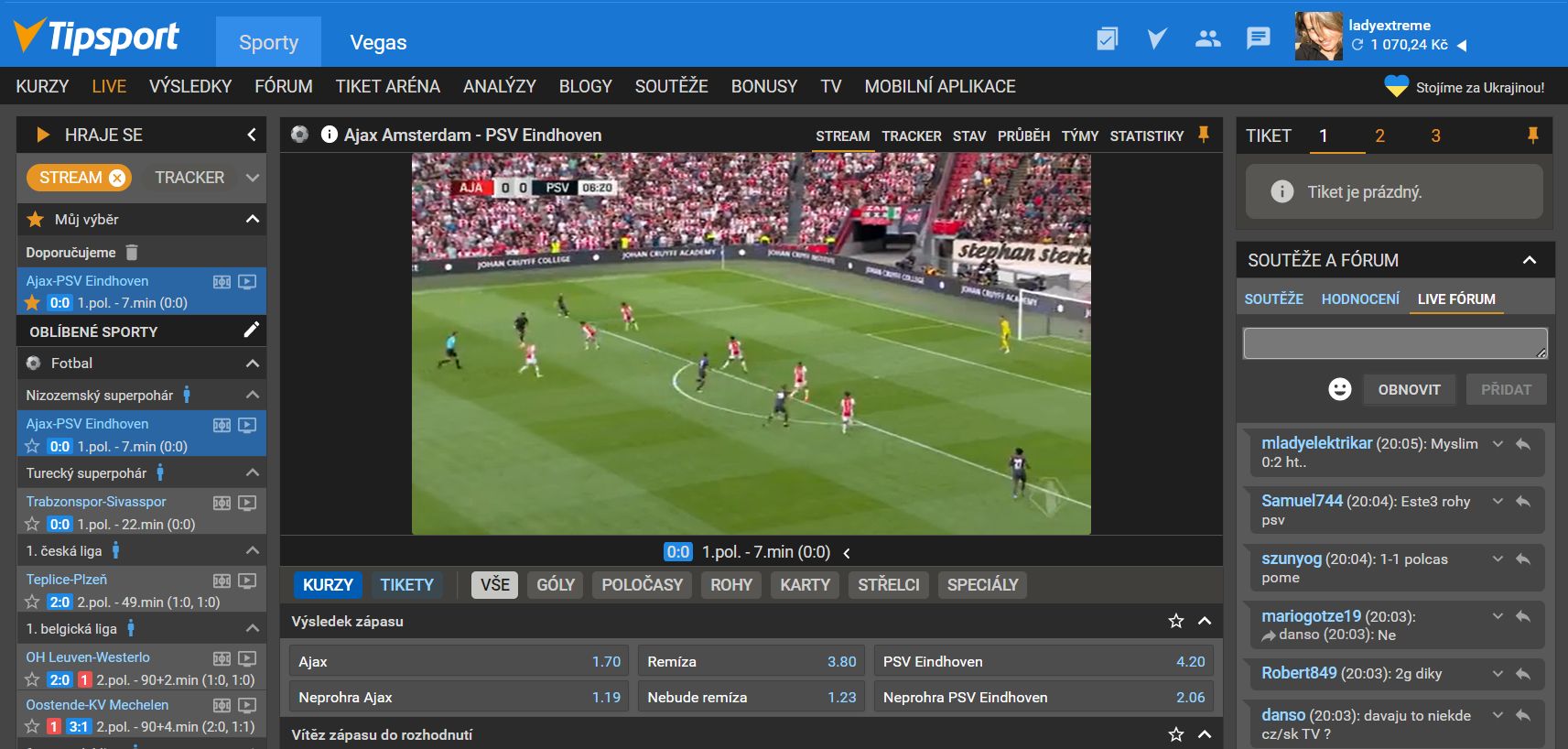This screenshot has height=749, width=1568.
Task: Reply to mladyelektrikar's forum message
Action: pos(1523,444)
